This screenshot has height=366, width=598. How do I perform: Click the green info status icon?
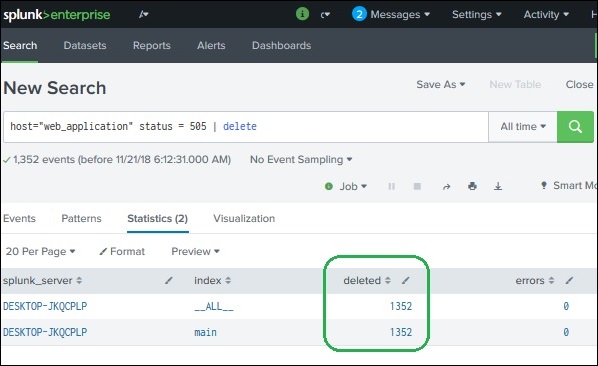pyautogui.click(x=302, y=14)
